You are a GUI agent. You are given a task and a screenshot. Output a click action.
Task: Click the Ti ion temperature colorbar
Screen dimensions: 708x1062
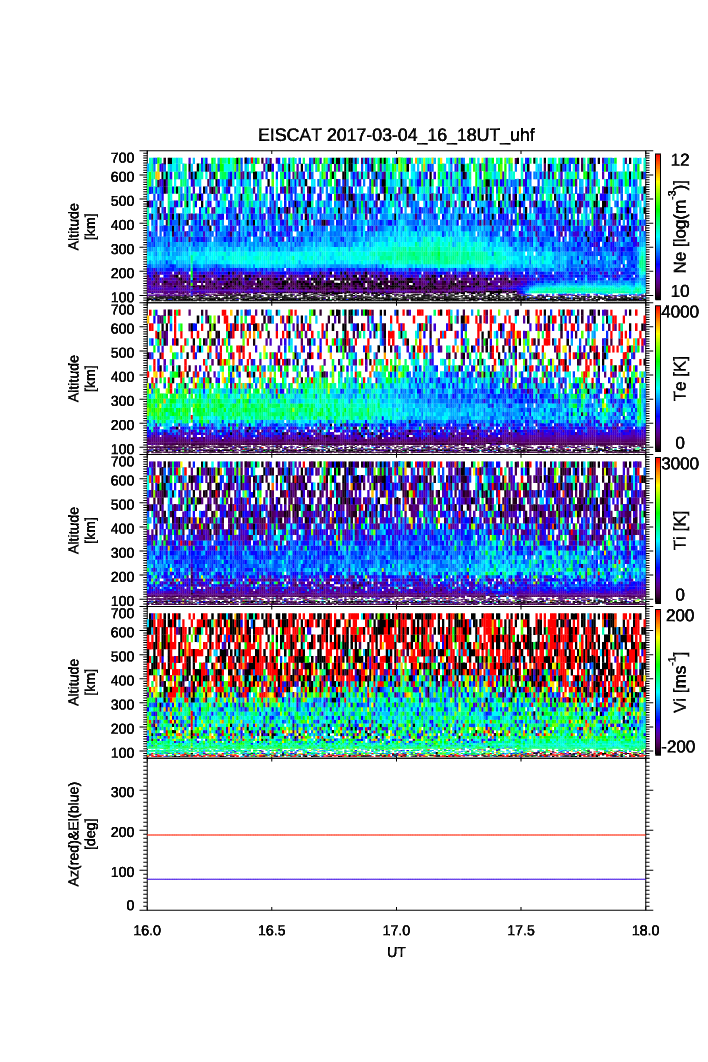tap(656, 529)
